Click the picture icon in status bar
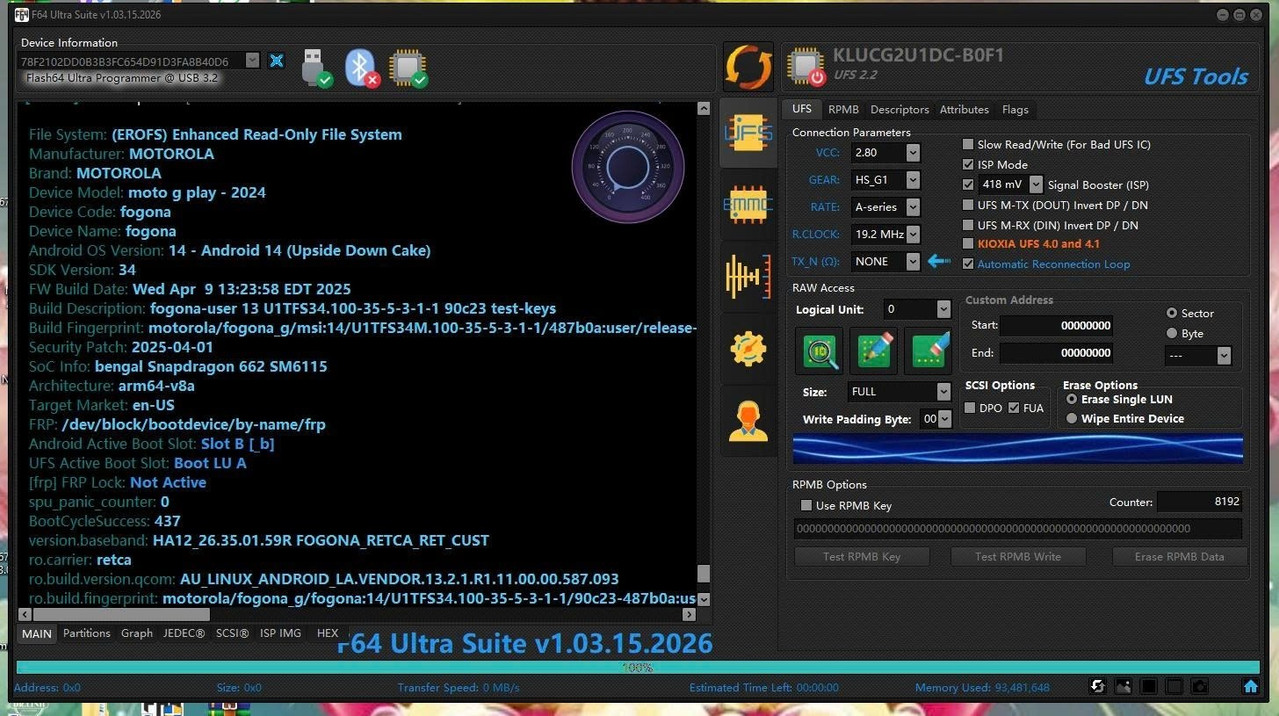Viewport: 1279px width, 716px height. pyautogui.click(x=1124, y=687)
